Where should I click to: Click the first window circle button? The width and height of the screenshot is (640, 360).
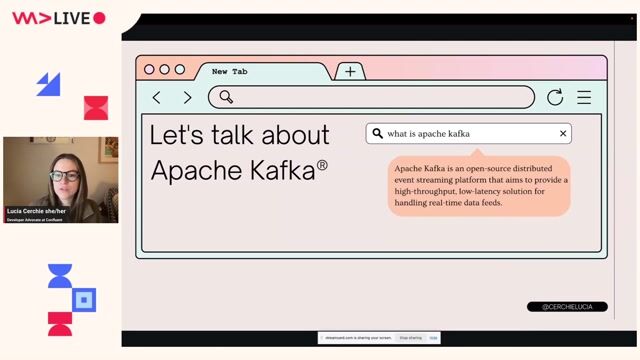(149, 69)
